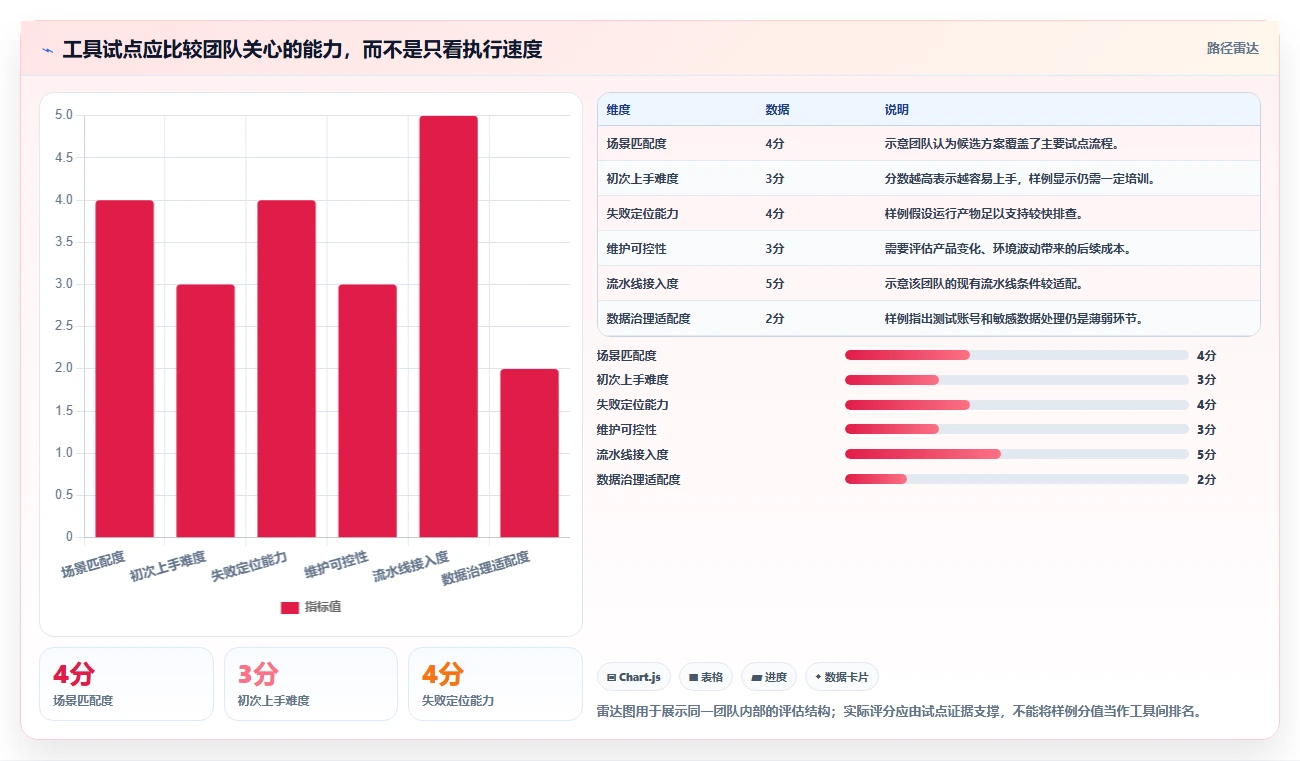Click the 流水线接入度 bar in chart
This screenshot has width=1300, height=761.
tap(449, 327)
